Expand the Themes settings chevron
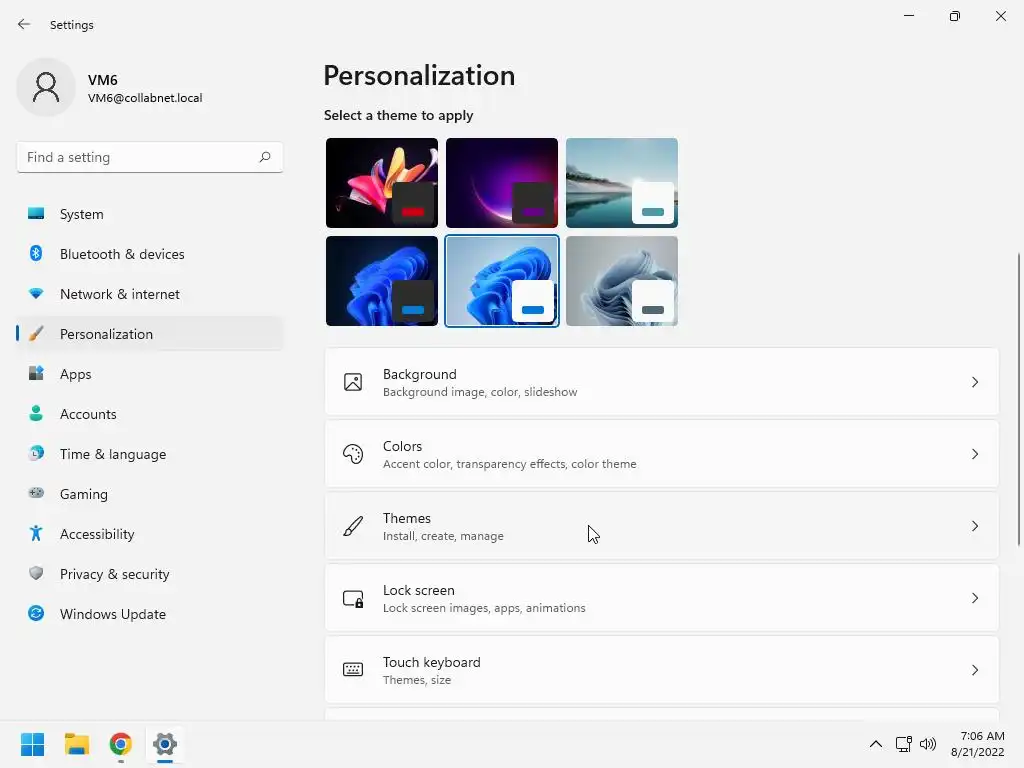The width and height of the screenshot is (1024, 768). [x=974, y=526]
